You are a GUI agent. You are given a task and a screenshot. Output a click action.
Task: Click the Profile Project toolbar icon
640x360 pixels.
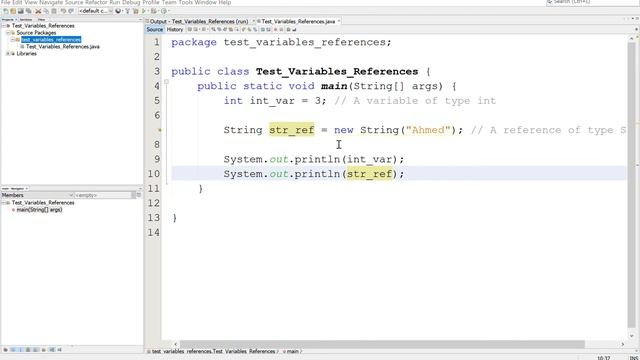point(164,11)
